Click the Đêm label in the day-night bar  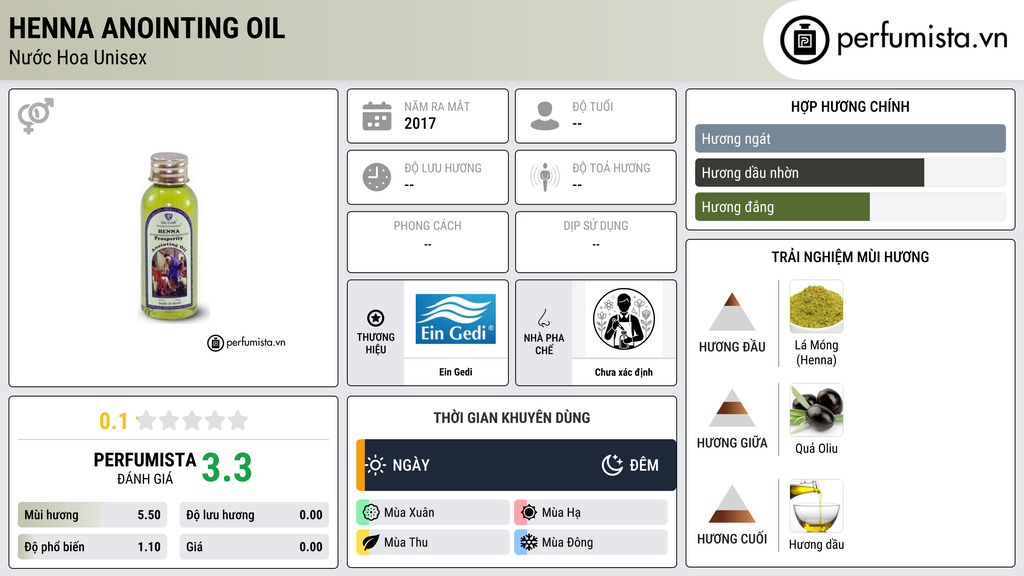[x=644, y=465]
